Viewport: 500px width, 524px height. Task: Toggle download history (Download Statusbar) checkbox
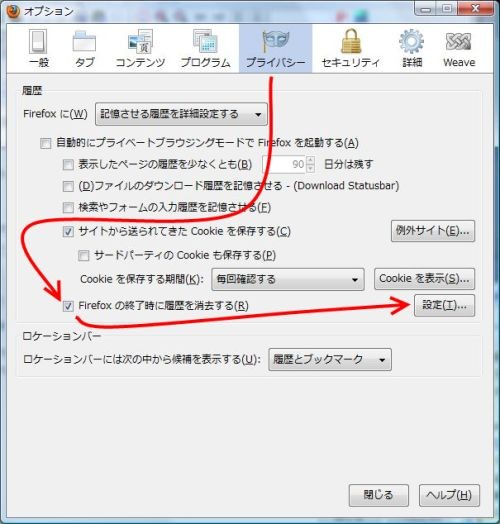tap(68, 186)
